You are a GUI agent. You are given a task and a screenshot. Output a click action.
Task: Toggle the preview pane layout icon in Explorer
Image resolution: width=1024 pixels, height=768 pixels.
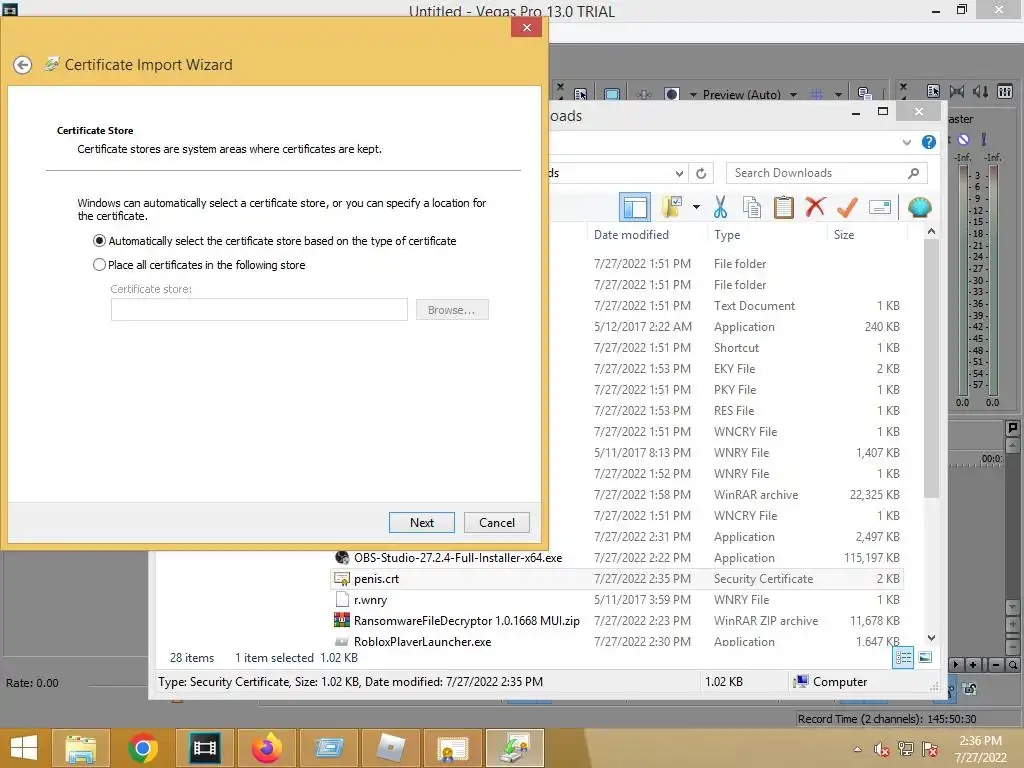635,208
